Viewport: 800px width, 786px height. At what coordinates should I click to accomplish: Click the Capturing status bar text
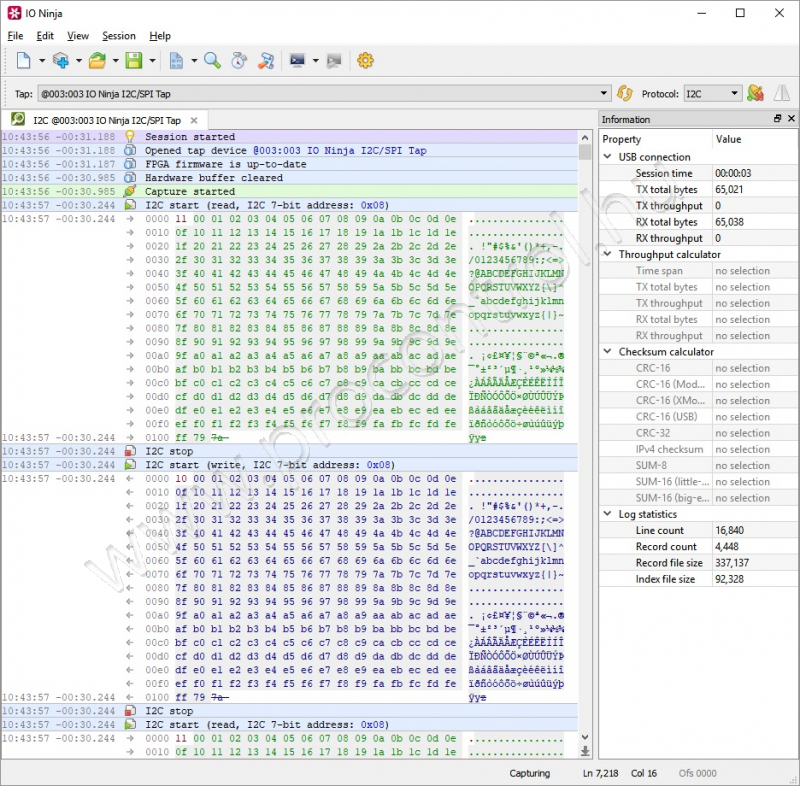tap(530, 773)
